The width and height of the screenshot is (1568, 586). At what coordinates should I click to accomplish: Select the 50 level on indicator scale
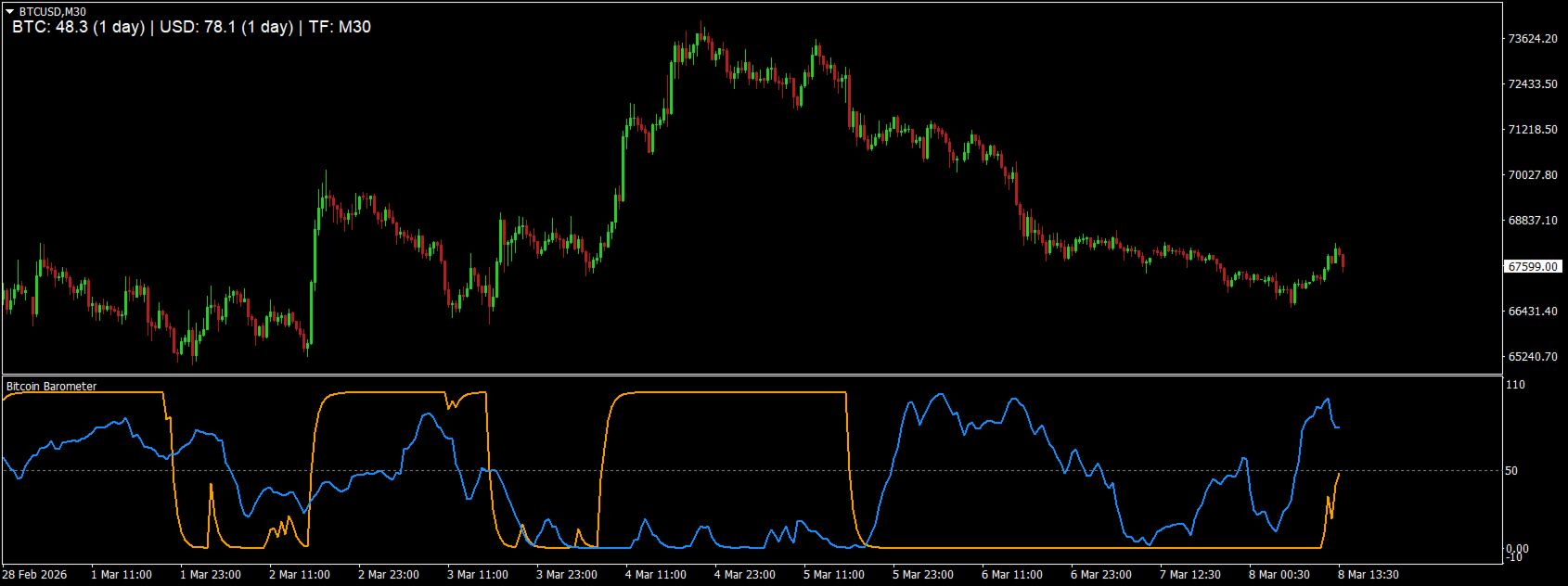coord(1511,471)
